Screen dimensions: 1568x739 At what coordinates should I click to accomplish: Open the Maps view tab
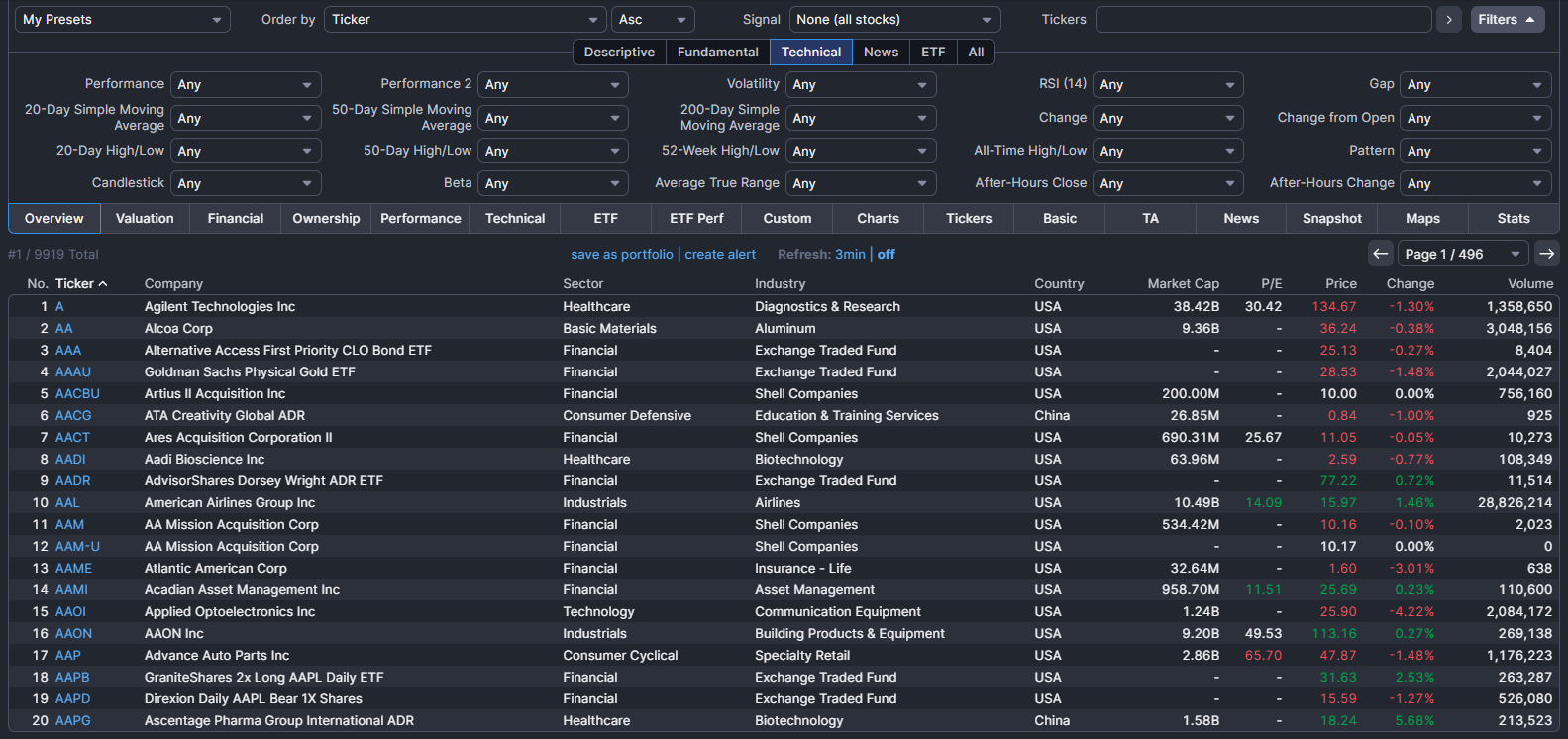click(1422, 218)
